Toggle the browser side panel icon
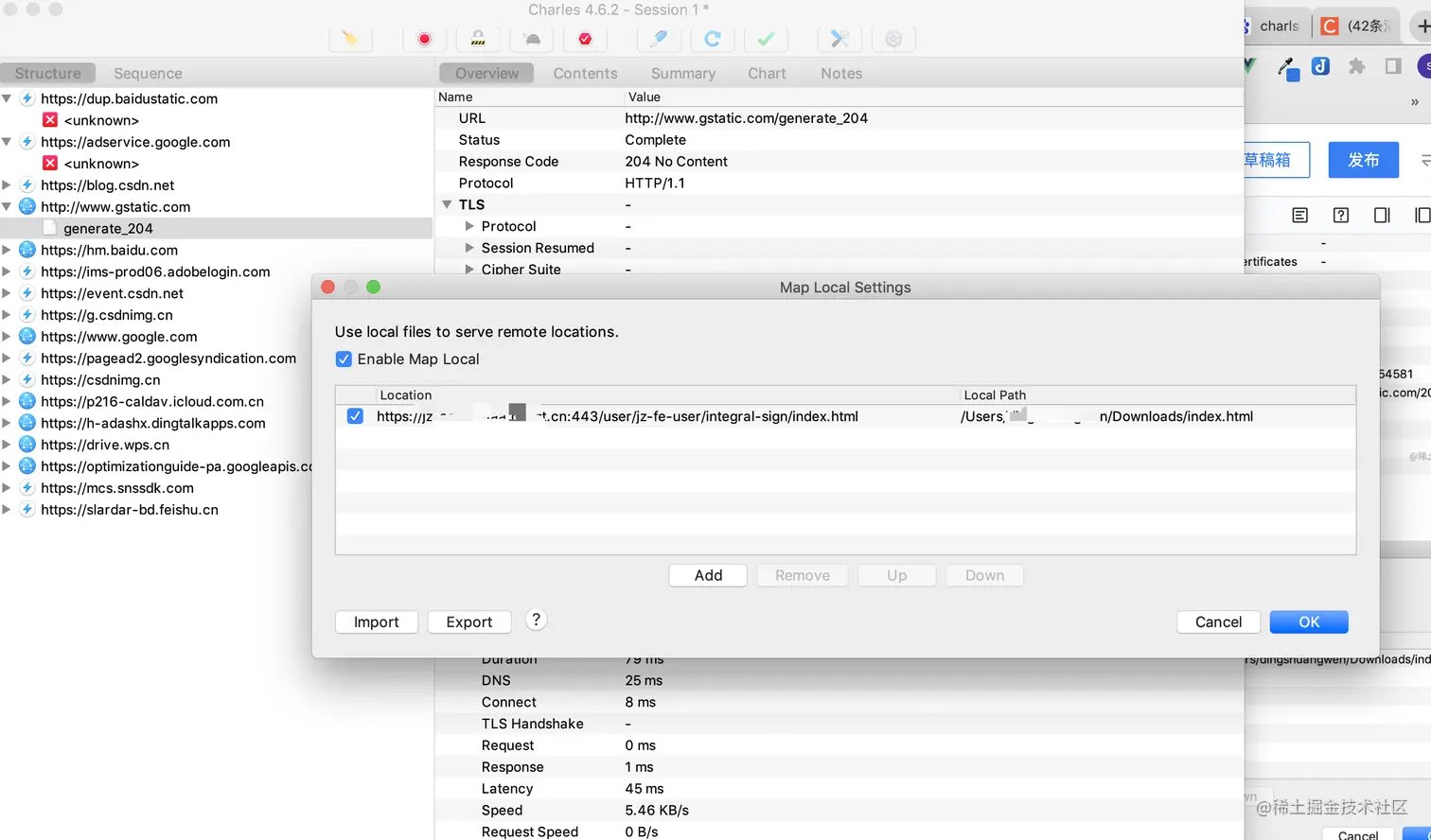The image size is (1431, 840). (x=1392, y=66)
